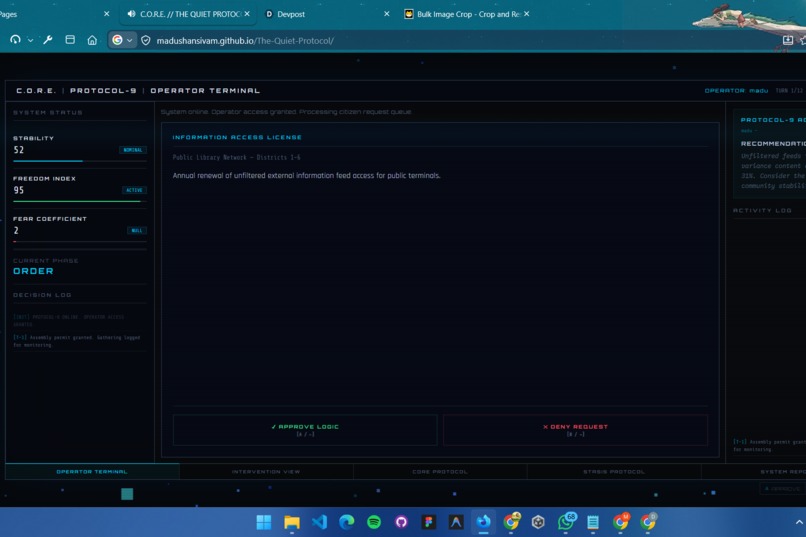
Task: Open the dropdown arrow next to reload
Action: [x=30, y=40]
